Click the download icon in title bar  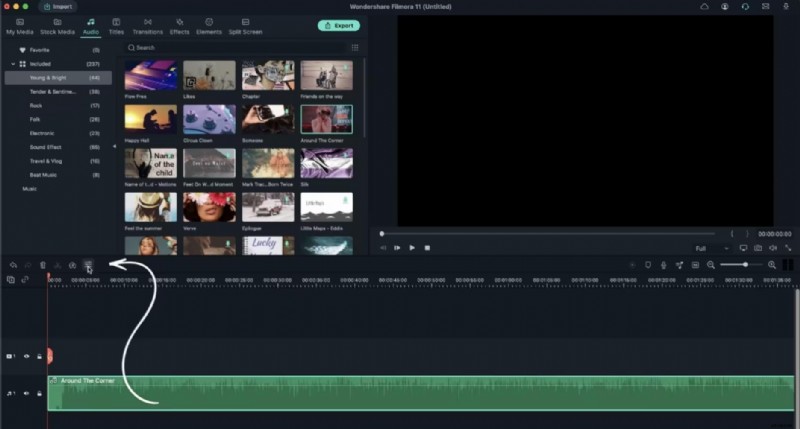[x=786, y=7]
